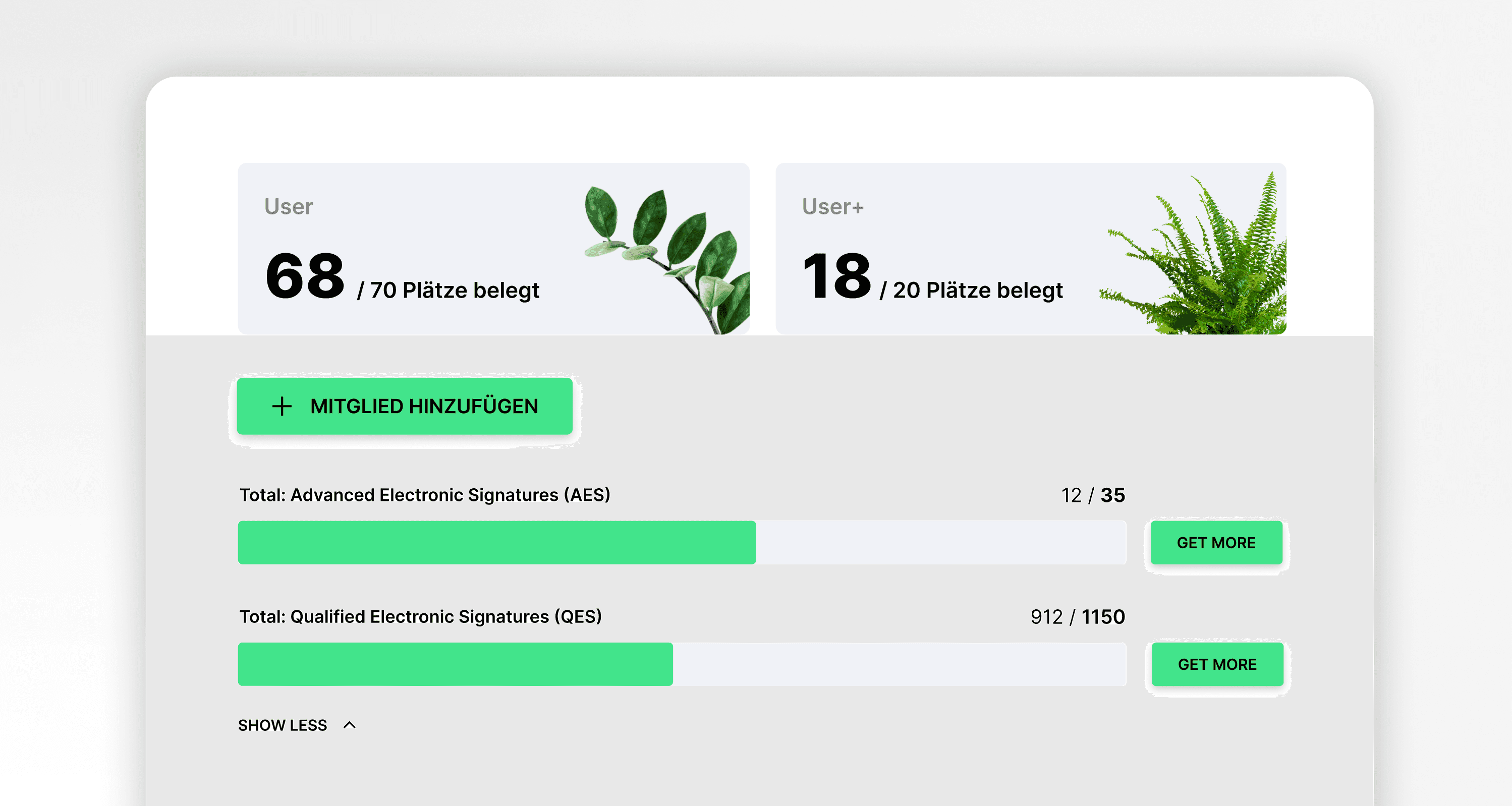
Task: Open the User seats card showing 68
Action: click(493, 249)
